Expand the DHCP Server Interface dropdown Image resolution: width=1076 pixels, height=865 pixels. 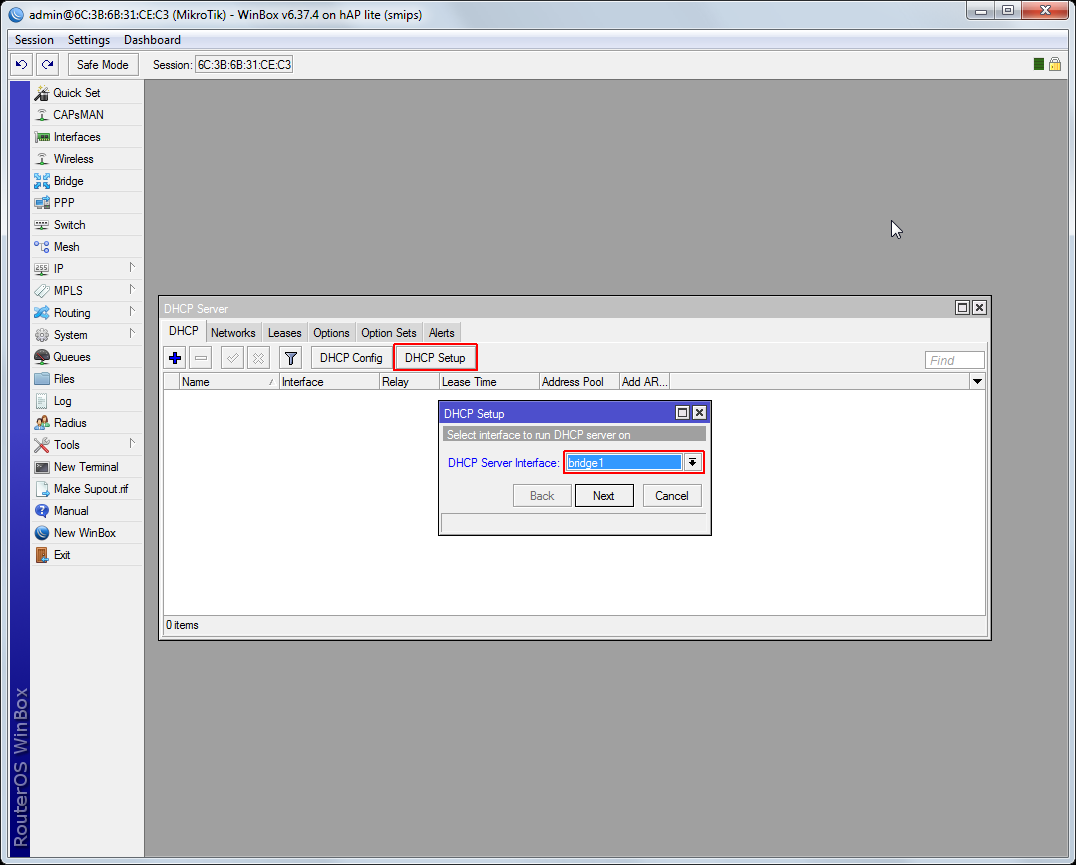click(692, 463)
